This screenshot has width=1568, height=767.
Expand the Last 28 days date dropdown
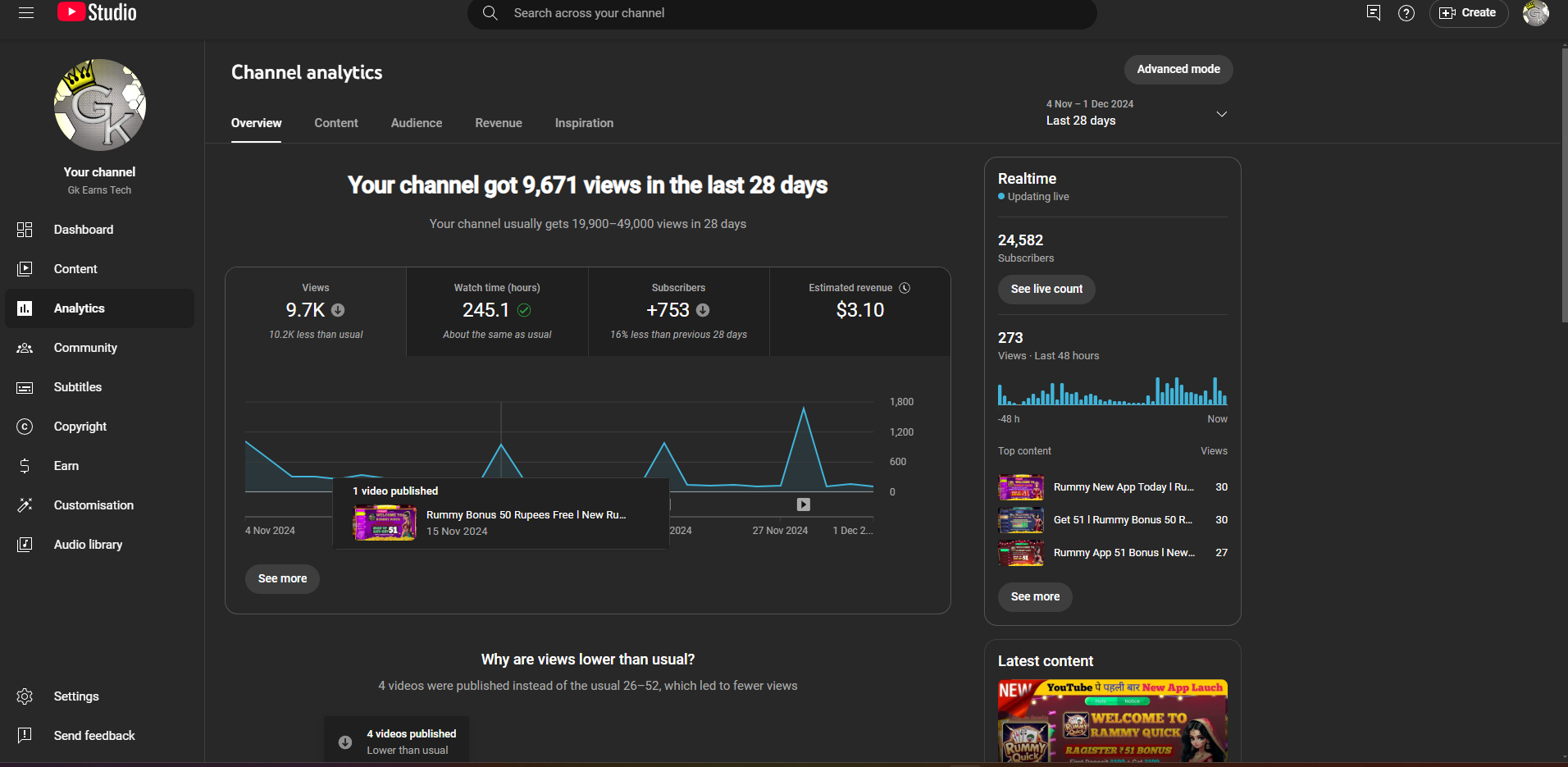[x=1137, y=113]
